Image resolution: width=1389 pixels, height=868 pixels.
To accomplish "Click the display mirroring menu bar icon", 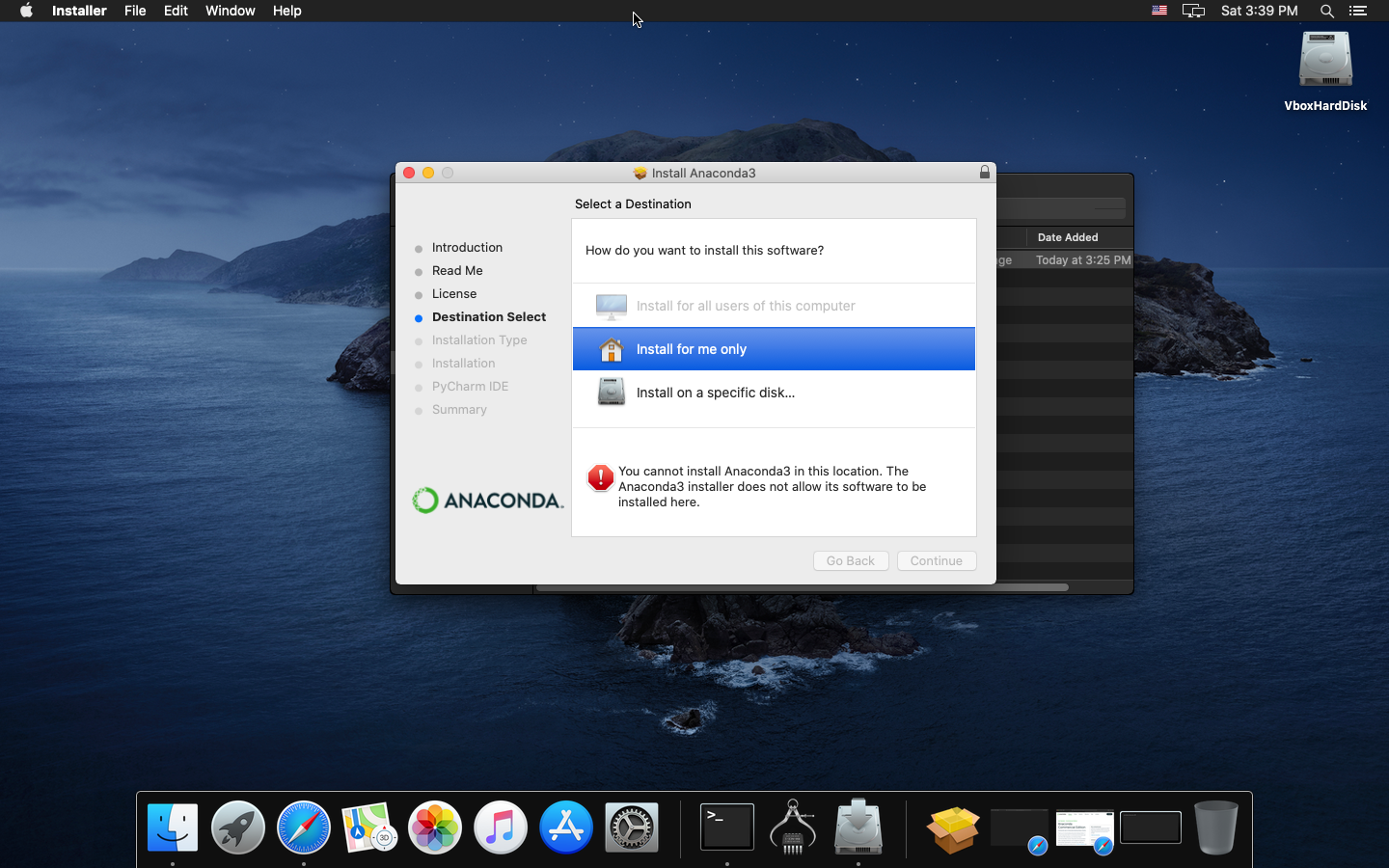I will click(1194, 11).
